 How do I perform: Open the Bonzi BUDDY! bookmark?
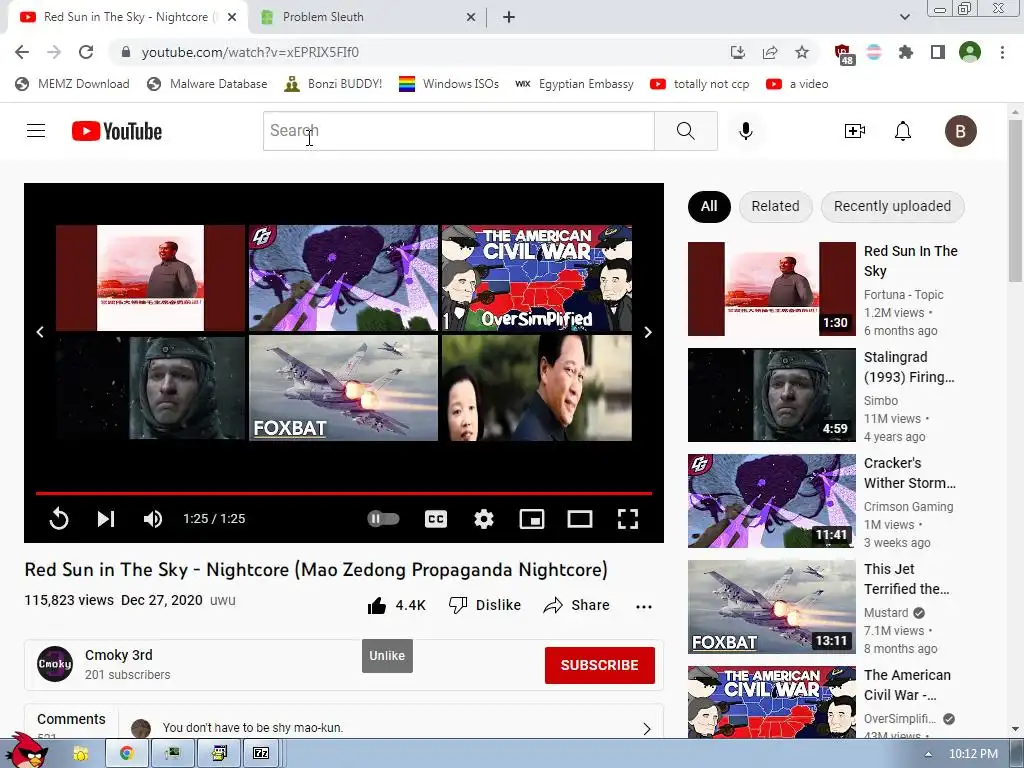[334, 84]
